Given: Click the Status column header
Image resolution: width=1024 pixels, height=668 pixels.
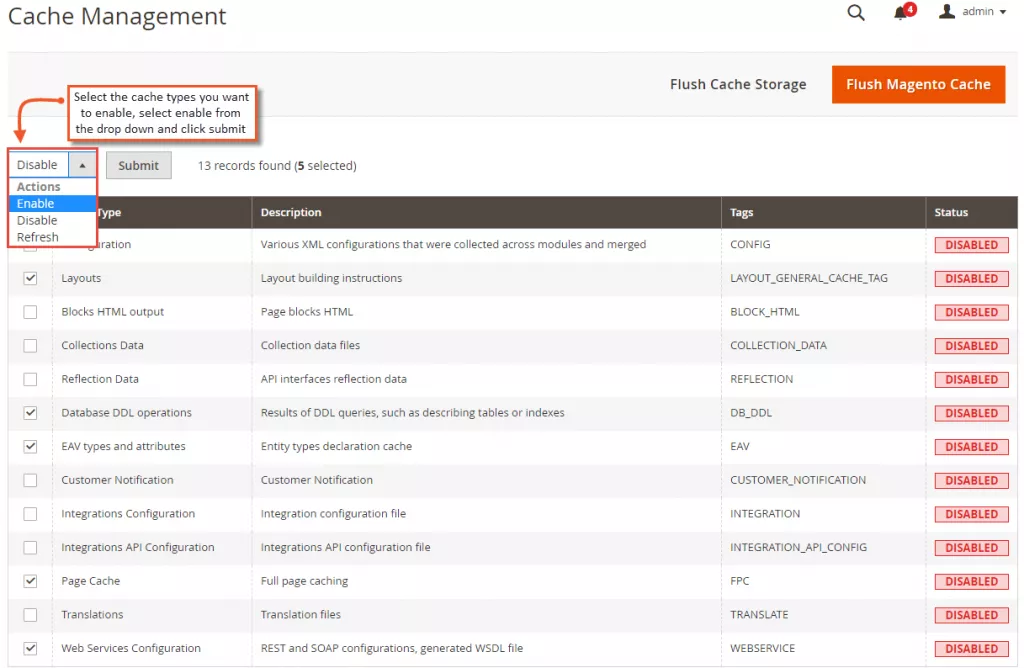Looking at the screenshot, I should 951,212.
